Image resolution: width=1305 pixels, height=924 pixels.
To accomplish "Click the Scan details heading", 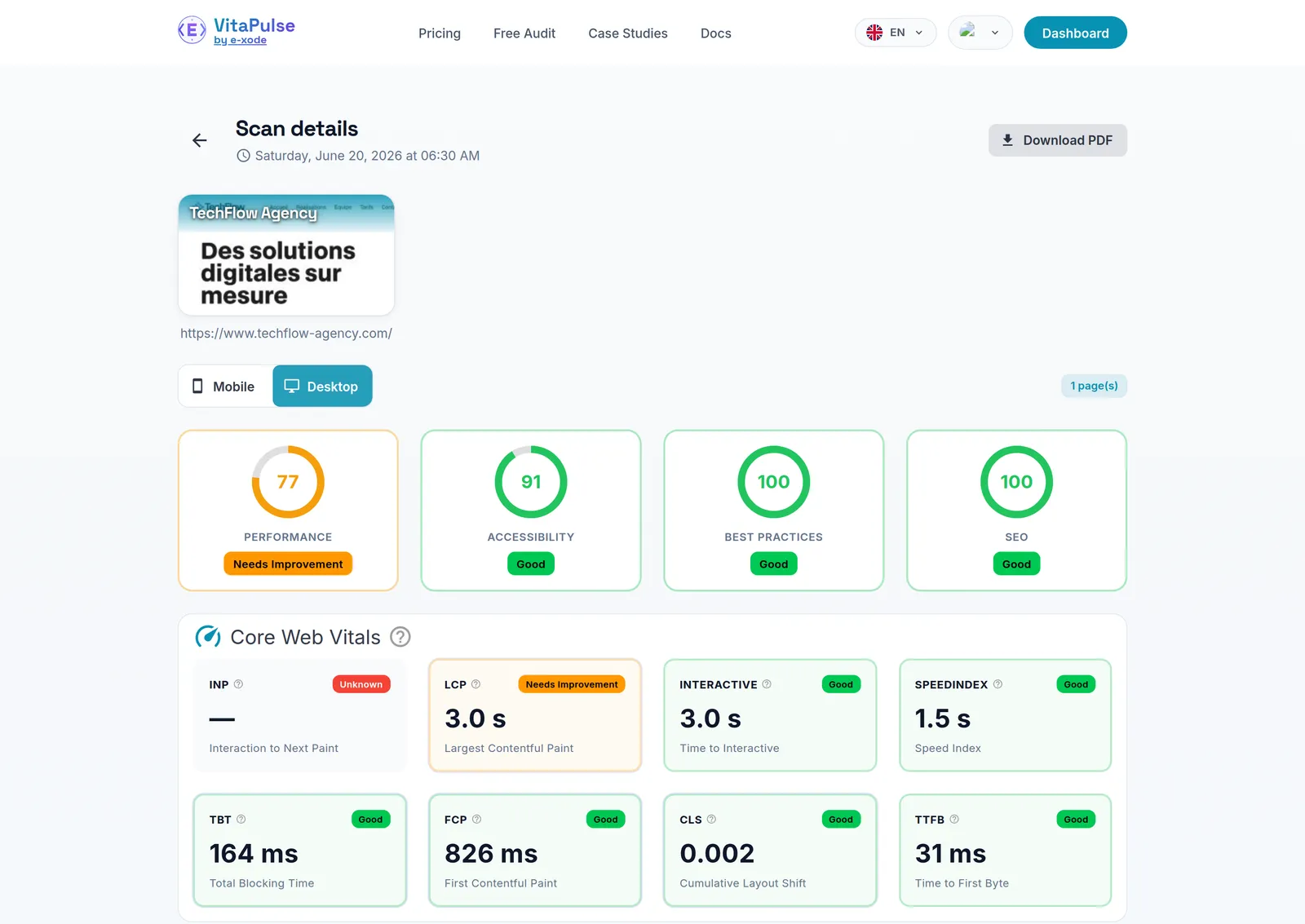I will [x=297, y=129].
